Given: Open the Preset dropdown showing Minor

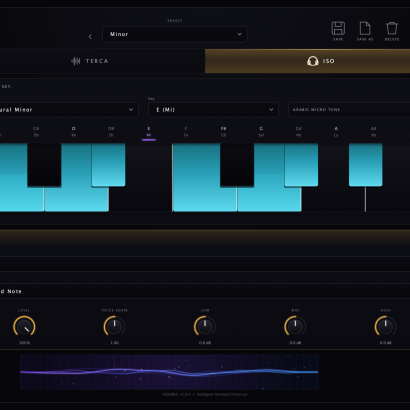Looking at the screenshot, I should [x=175, y=34].
